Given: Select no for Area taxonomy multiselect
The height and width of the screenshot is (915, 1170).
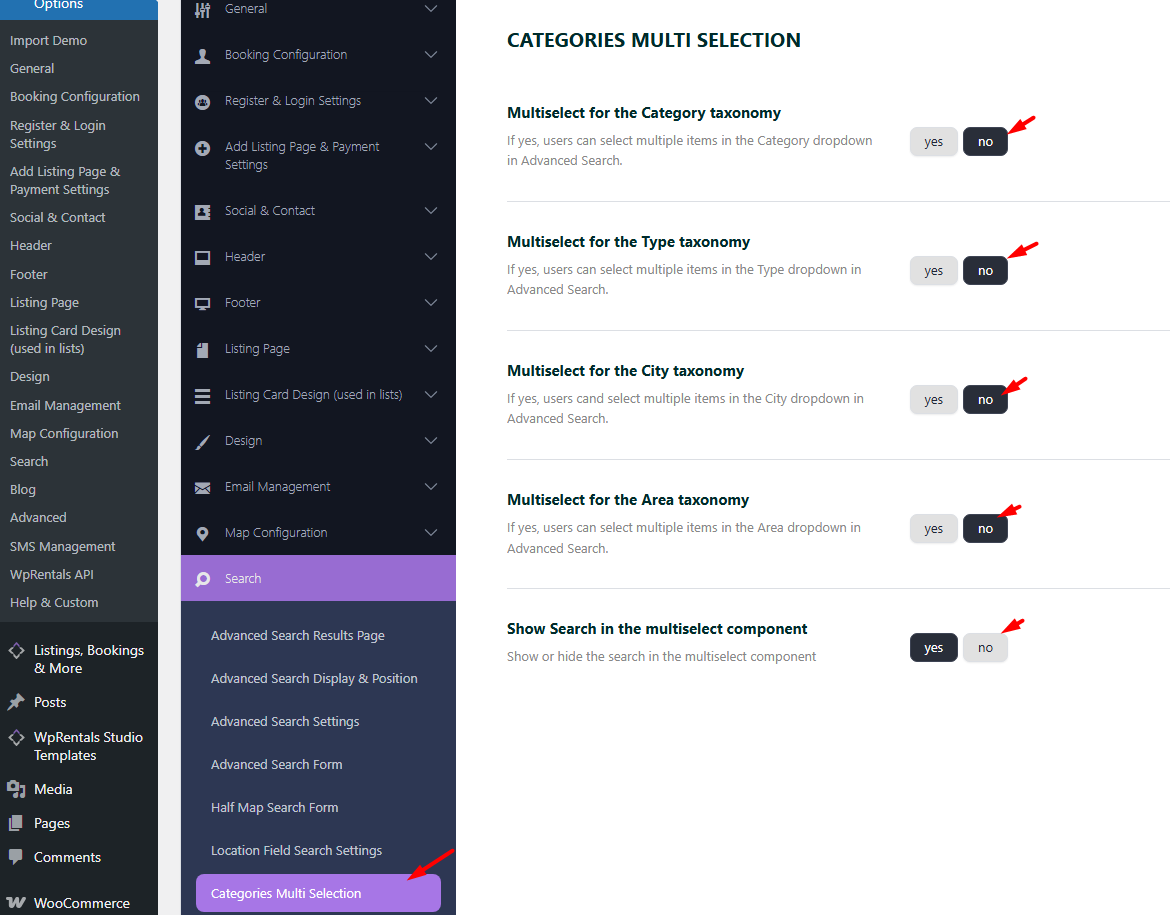Looking at the screenshot, I should click(985, 529).
